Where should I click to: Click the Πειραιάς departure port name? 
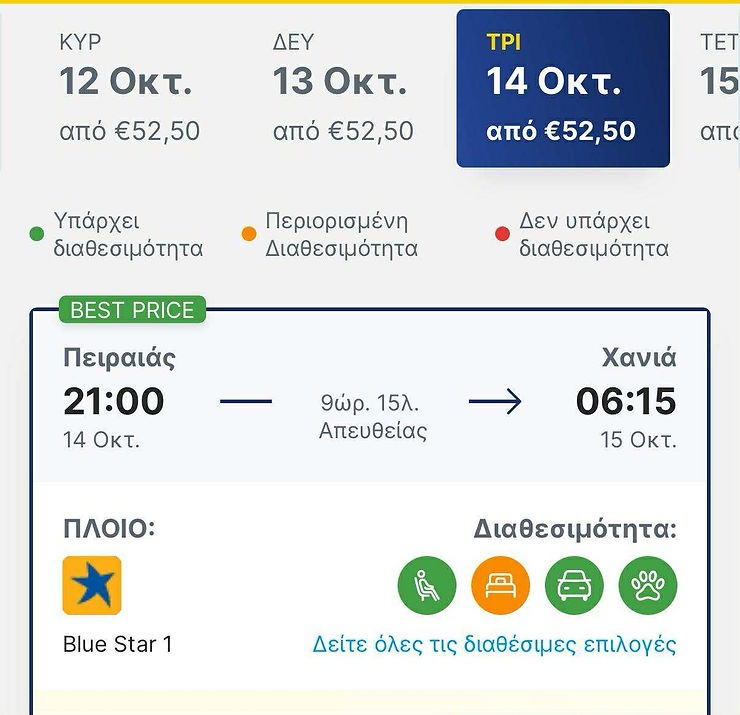[119, 358]
